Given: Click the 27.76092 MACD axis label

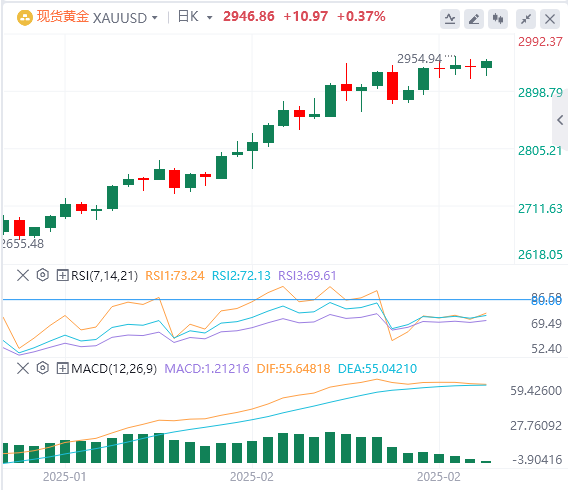Looking at the screenshot, I should click(536, 426).
